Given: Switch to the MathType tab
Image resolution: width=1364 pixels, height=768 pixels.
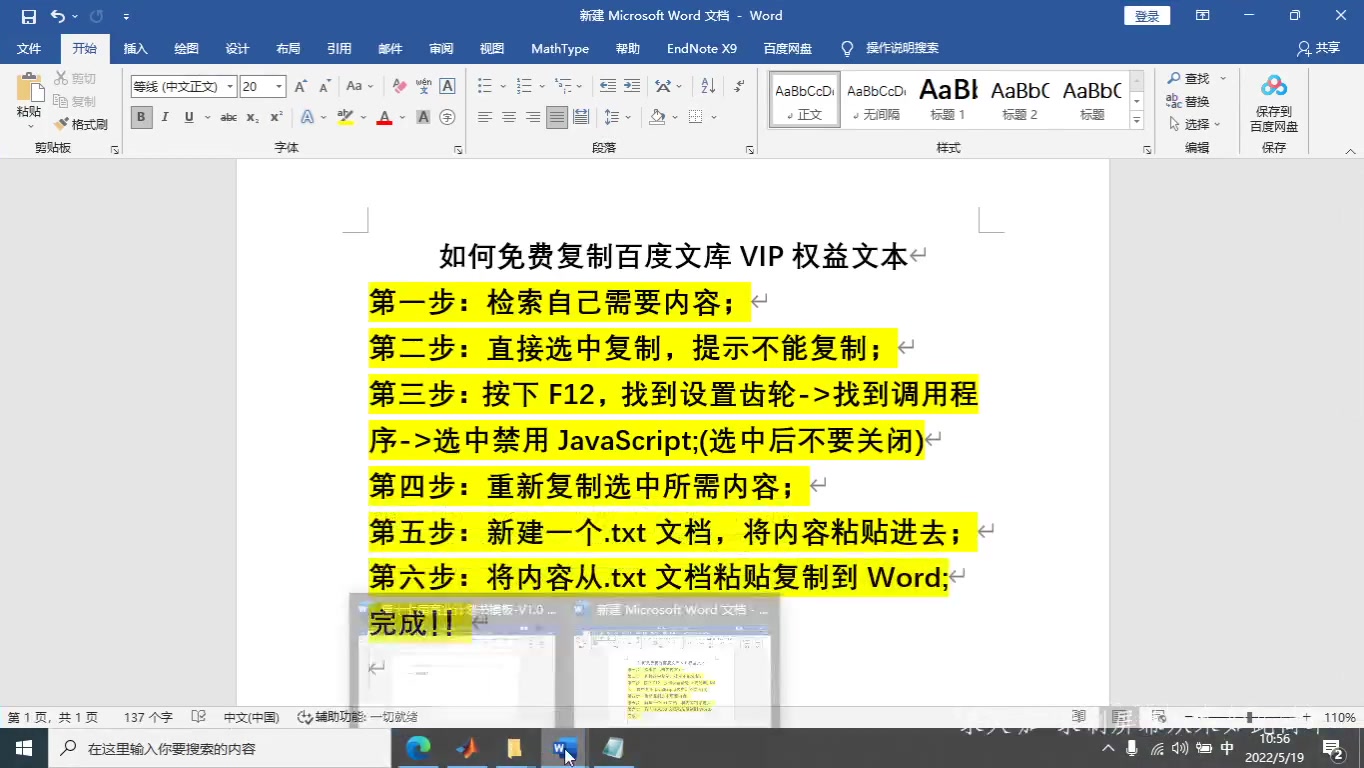Looking at the screenshot, I should tap(560, 48).
